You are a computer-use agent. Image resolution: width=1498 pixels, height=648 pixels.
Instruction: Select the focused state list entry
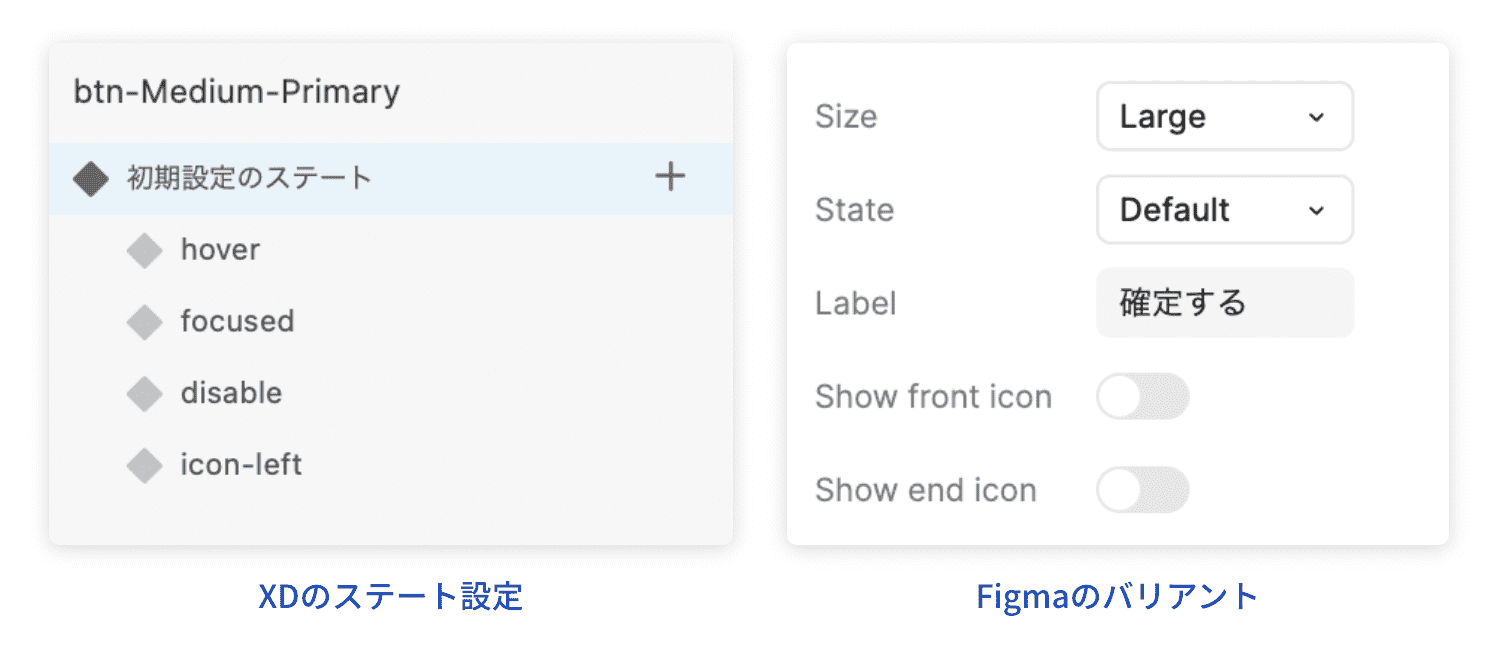tap(237, 321)
